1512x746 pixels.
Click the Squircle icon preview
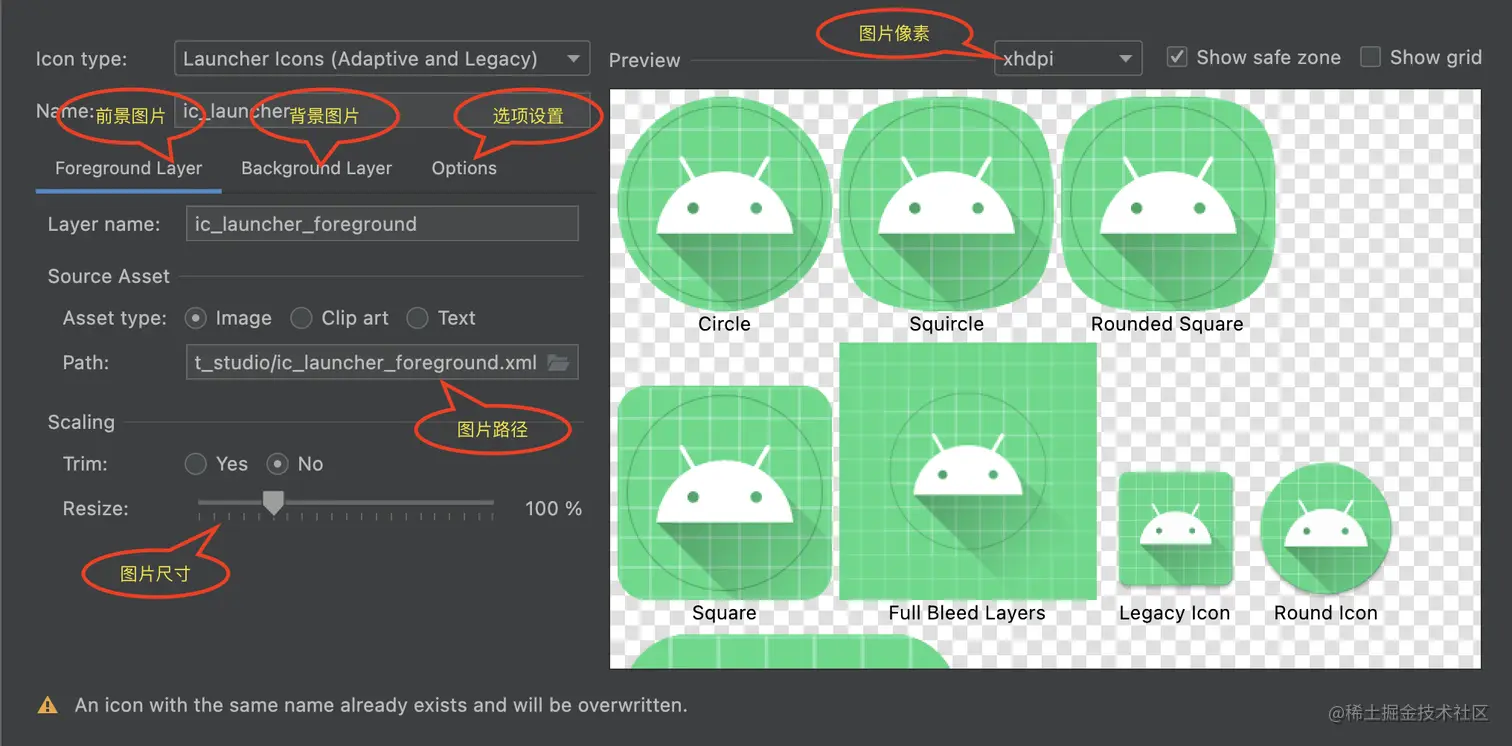946,203
